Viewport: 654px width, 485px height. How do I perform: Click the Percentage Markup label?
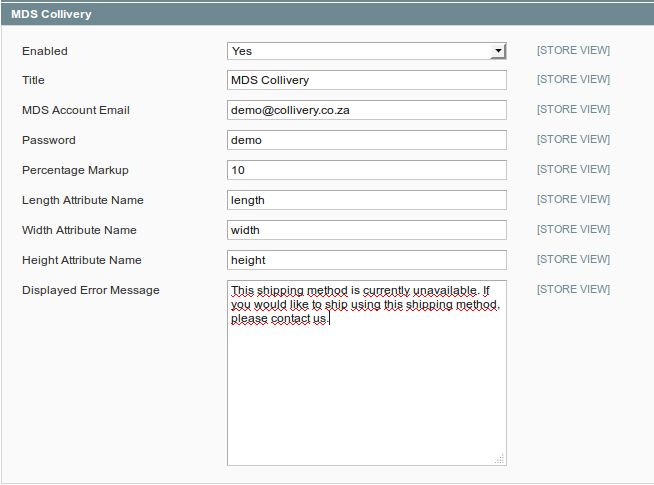pos(75,170)
